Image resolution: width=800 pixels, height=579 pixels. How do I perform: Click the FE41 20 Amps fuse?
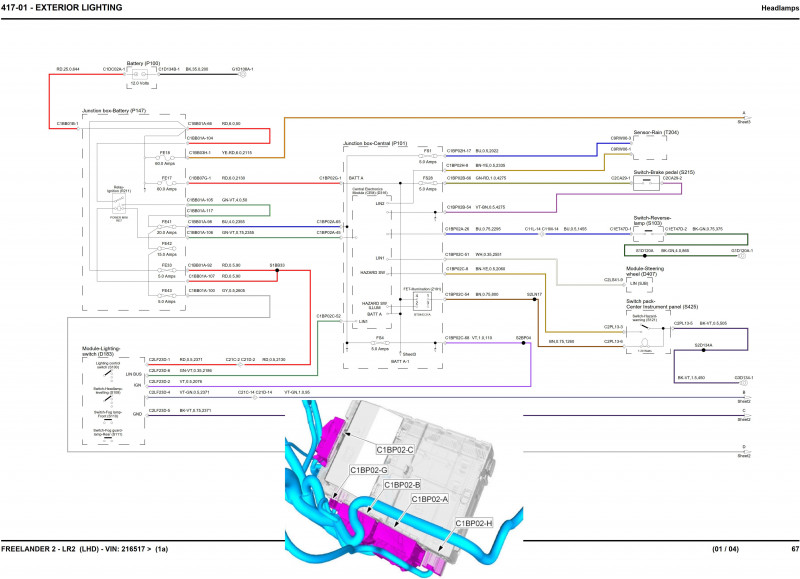tap(167, 225)
